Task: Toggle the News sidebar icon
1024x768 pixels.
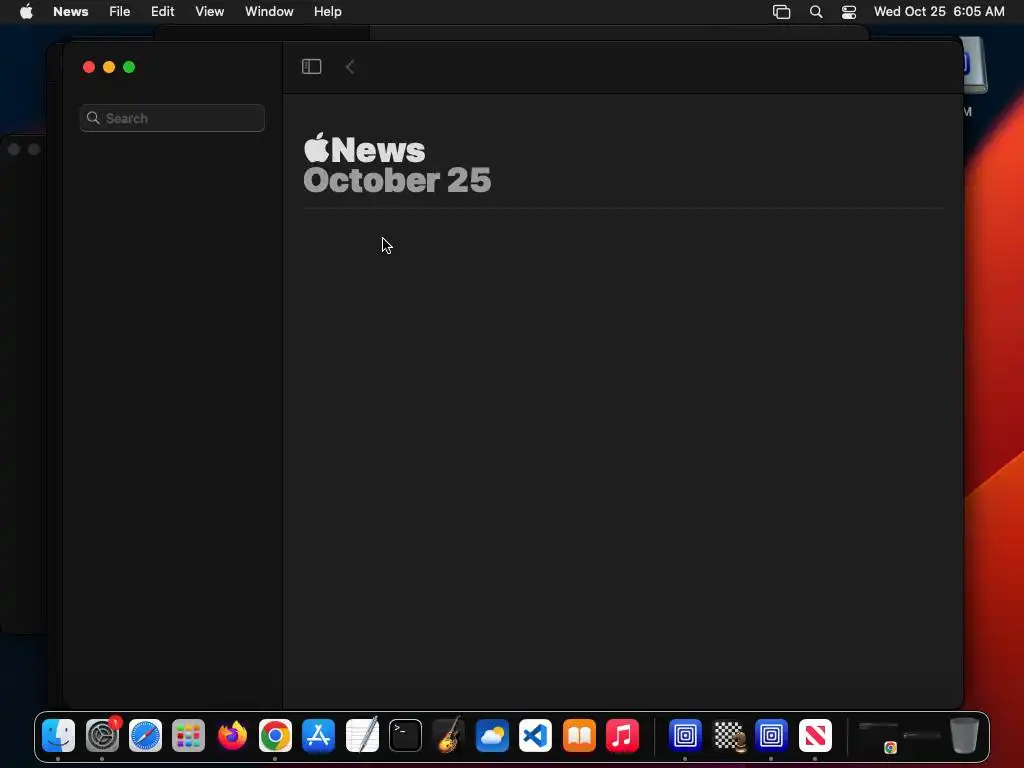Action: pyautogui.click(x=312, y=67)
